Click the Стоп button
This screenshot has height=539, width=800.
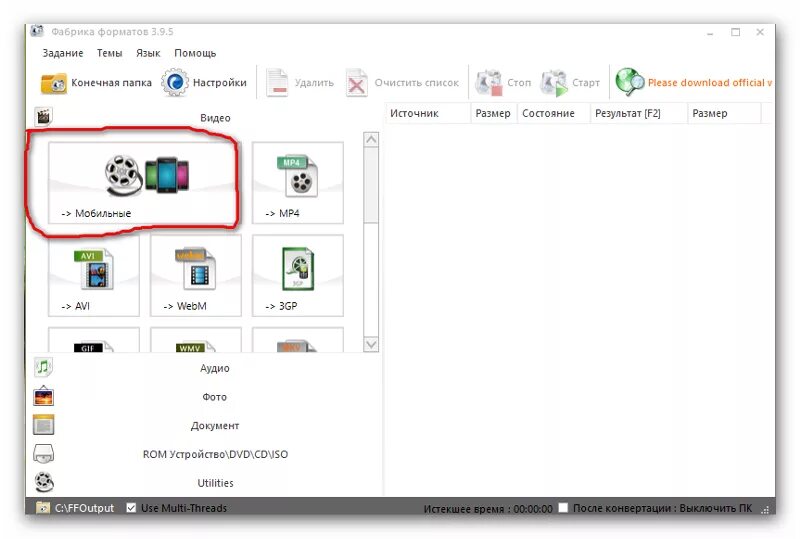(x=504, y=83)
